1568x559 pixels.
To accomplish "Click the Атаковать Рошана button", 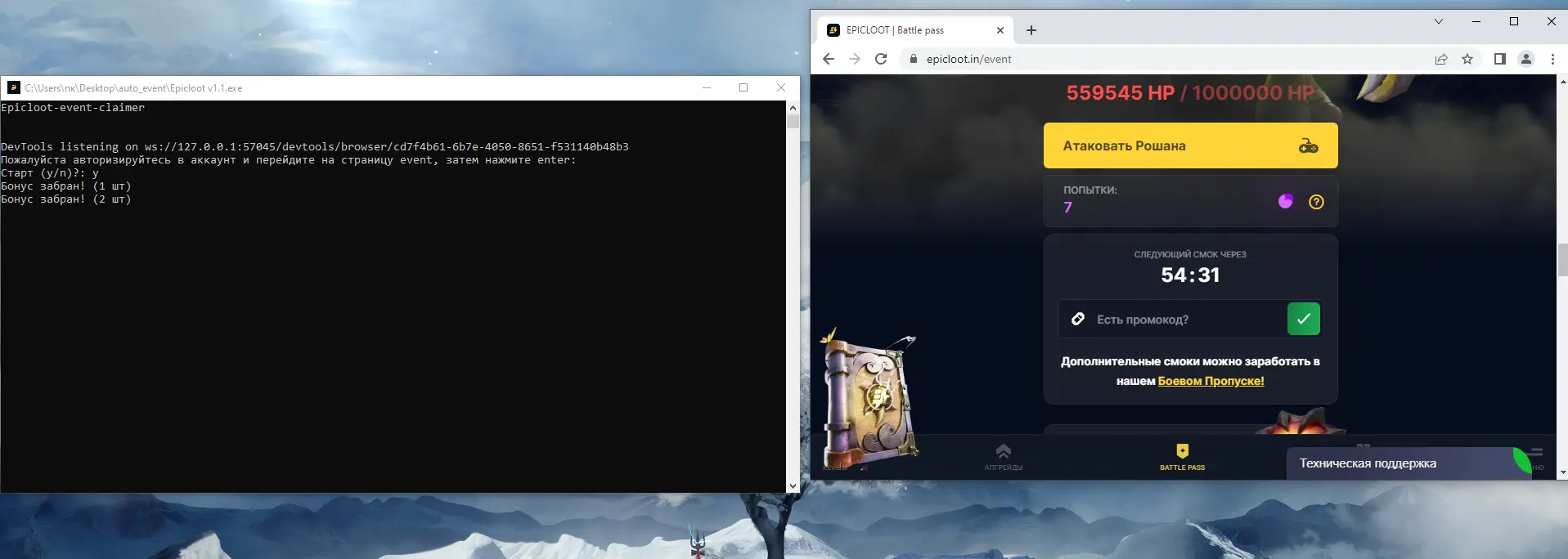I will pos(1190,145).
